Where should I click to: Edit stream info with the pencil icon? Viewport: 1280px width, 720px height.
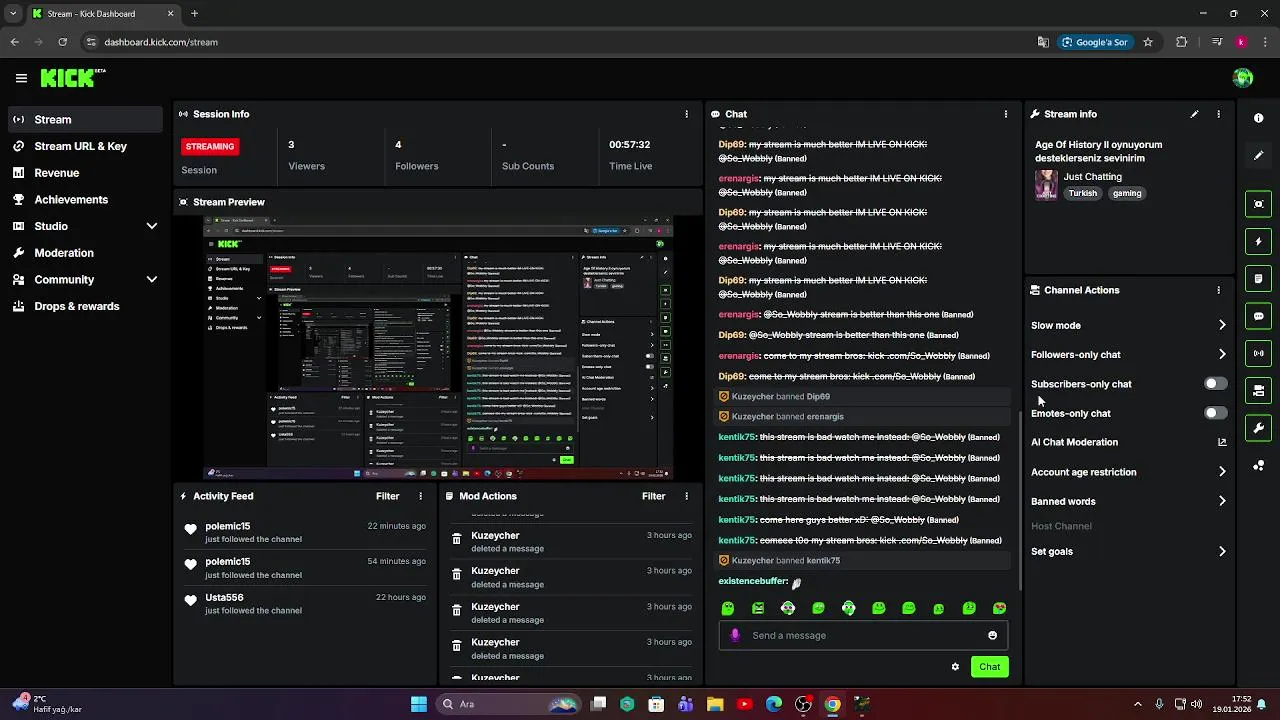[x=1194, y=114]
